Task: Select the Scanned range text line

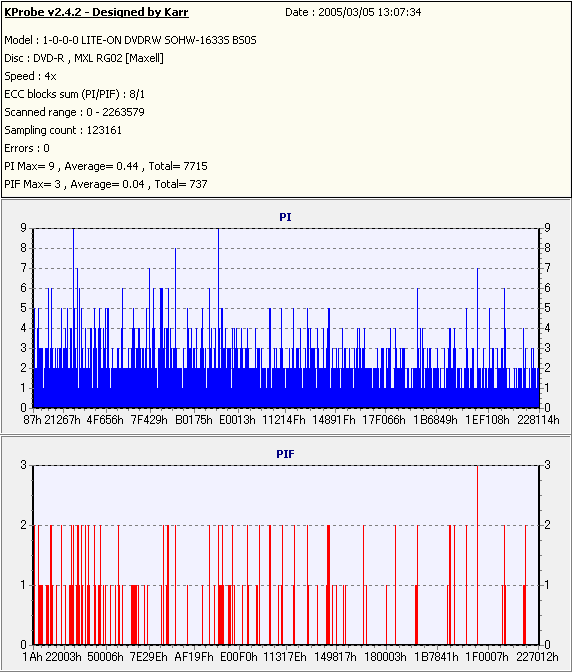Action: pyautogui.click(x=75, y=112)
